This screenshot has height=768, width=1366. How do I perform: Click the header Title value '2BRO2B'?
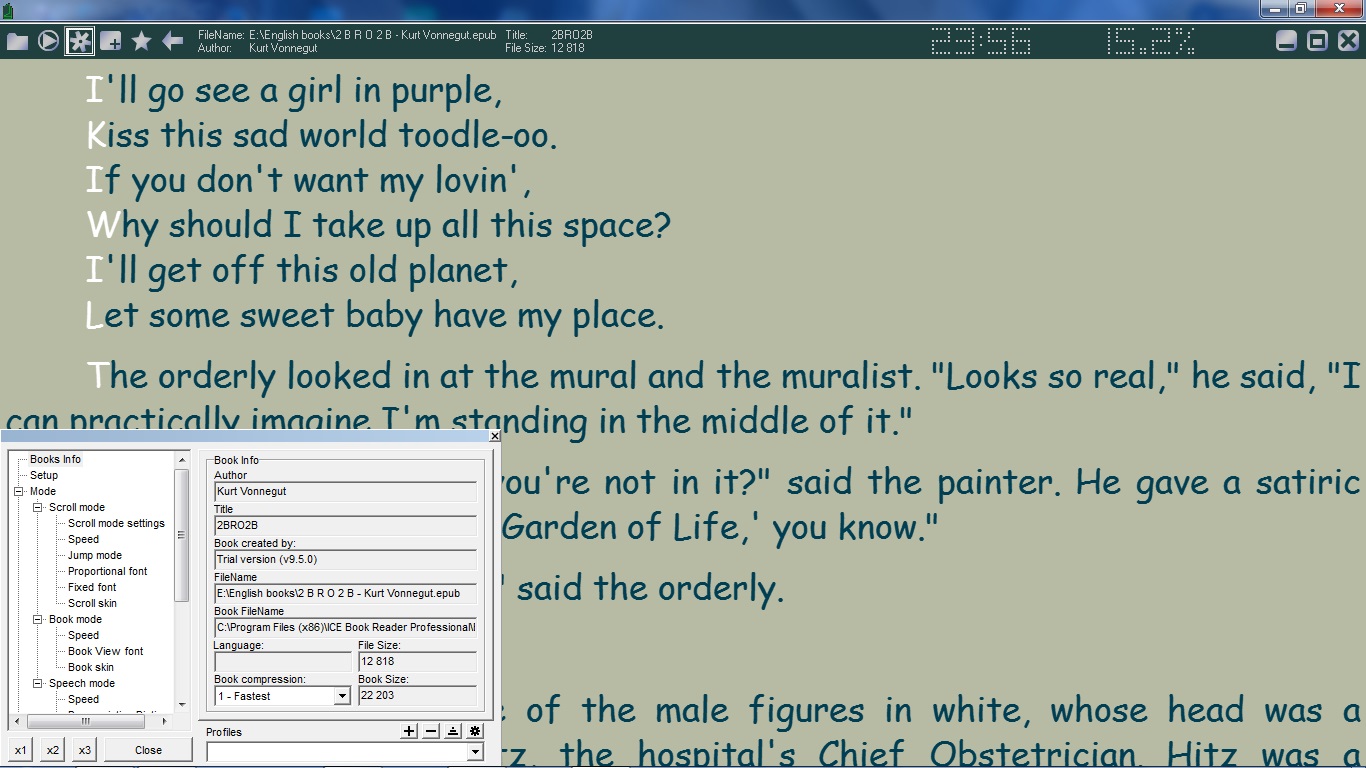click(x=572, y=35)
